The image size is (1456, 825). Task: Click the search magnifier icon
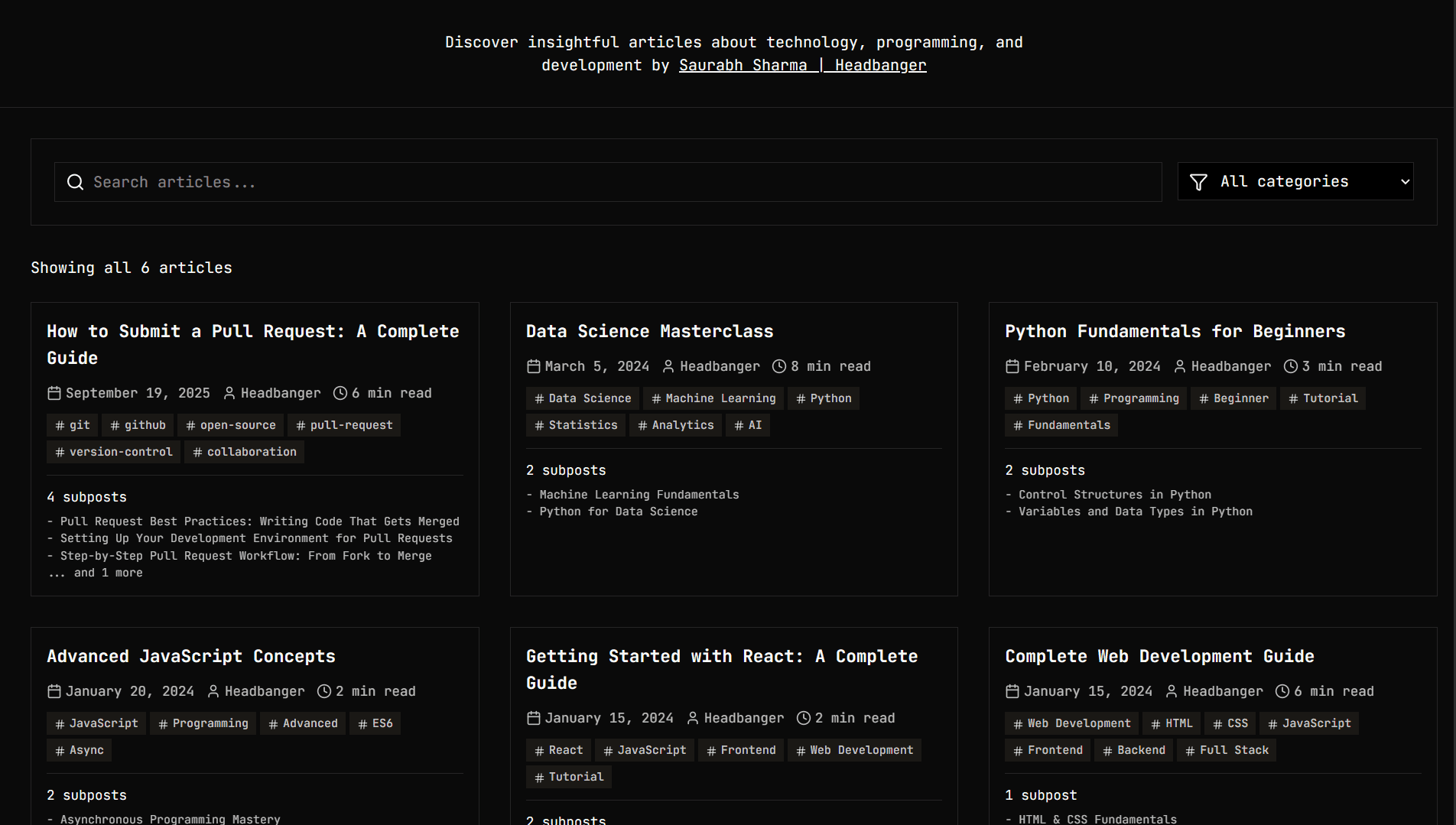75,182
